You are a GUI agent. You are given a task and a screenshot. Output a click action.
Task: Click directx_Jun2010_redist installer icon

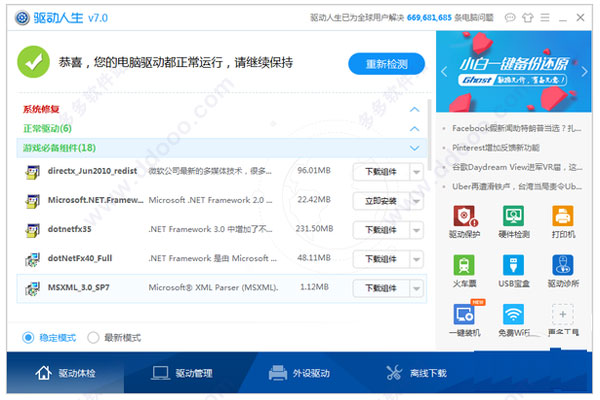pyautogui.click(x=33, y=172)
